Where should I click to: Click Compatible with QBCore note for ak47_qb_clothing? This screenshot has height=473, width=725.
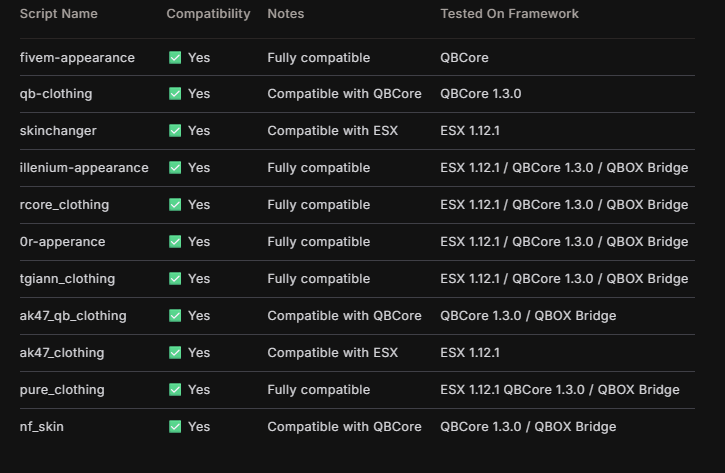pos(344,316)
